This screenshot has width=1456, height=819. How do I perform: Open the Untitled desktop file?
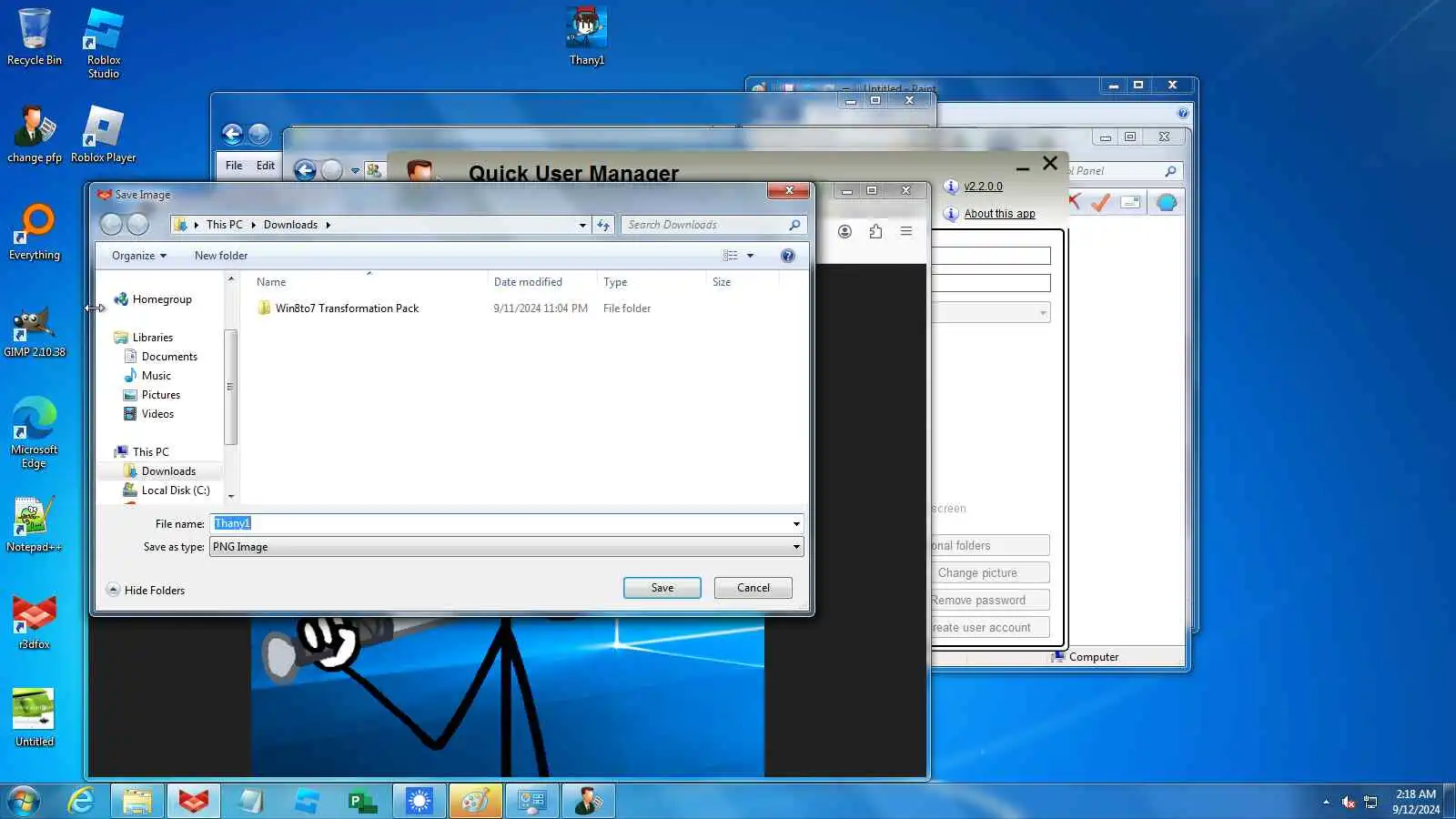pos(35,719)
